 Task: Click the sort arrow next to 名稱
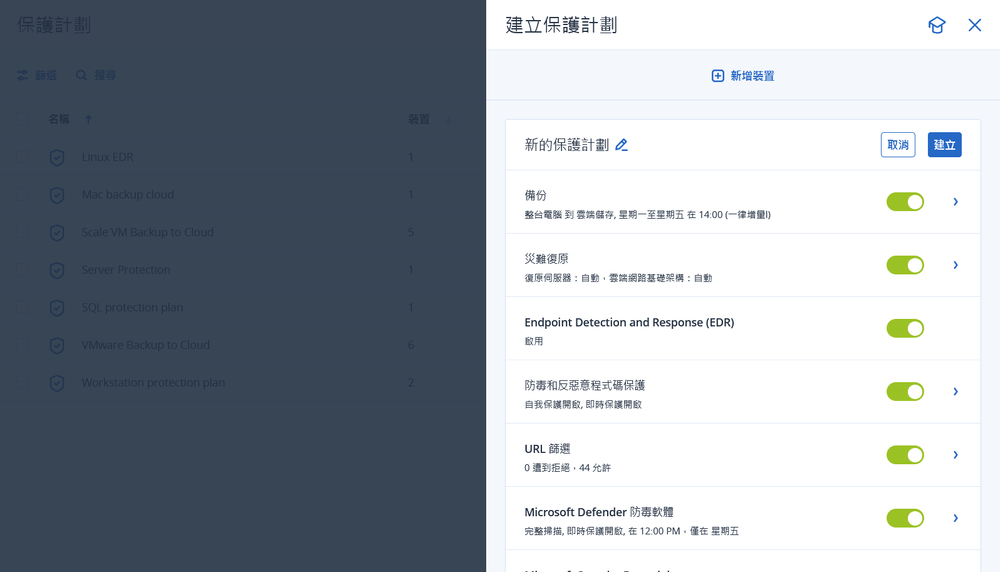click(x=88, y=120)
